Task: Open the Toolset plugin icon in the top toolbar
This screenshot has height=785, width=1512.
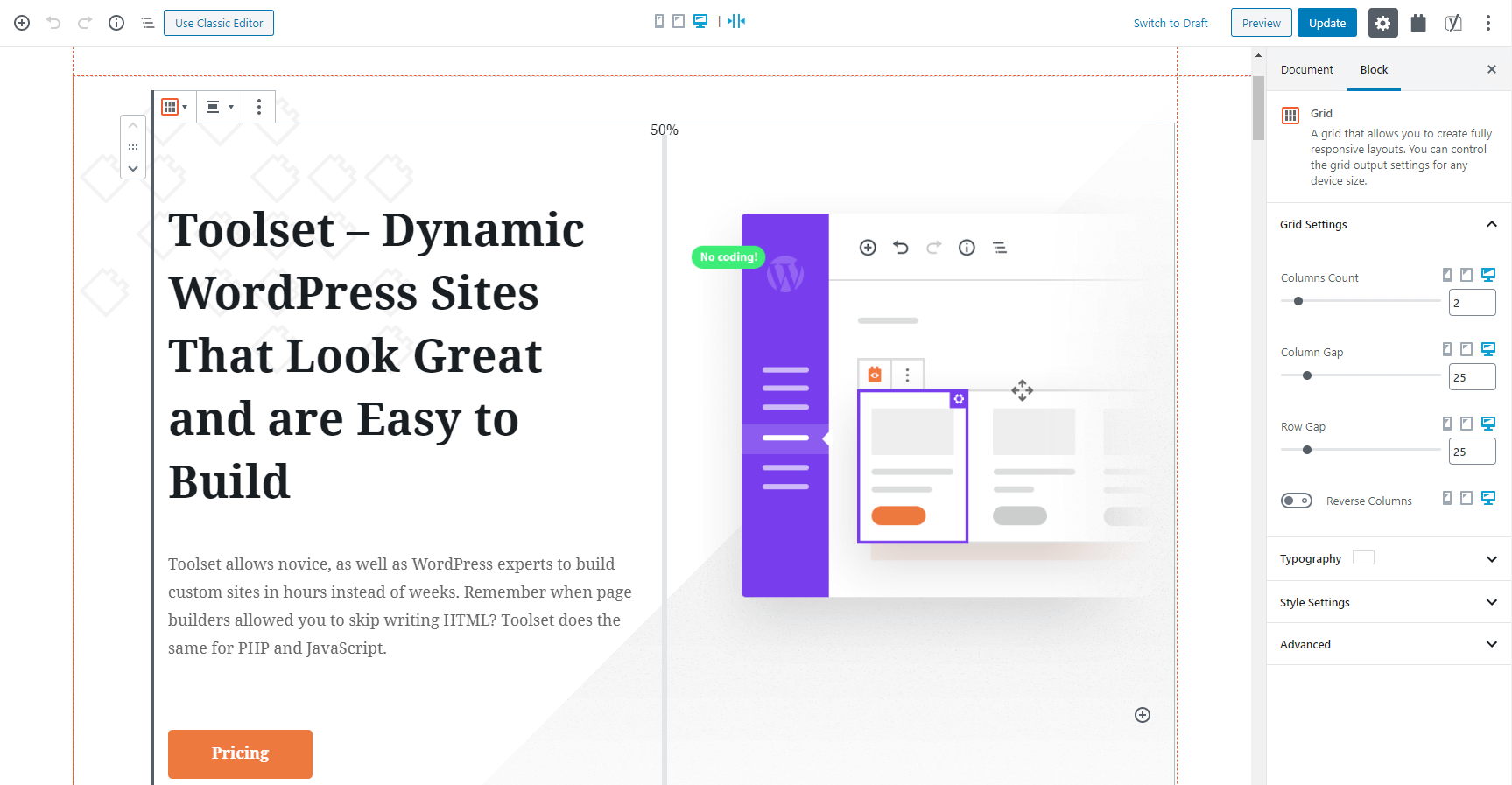Action: (1418, 23)
